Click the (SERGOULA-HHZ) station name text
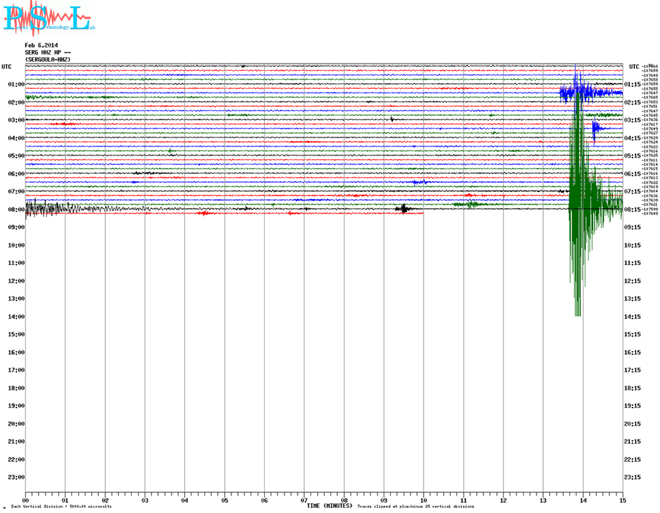 pos(48,59)
